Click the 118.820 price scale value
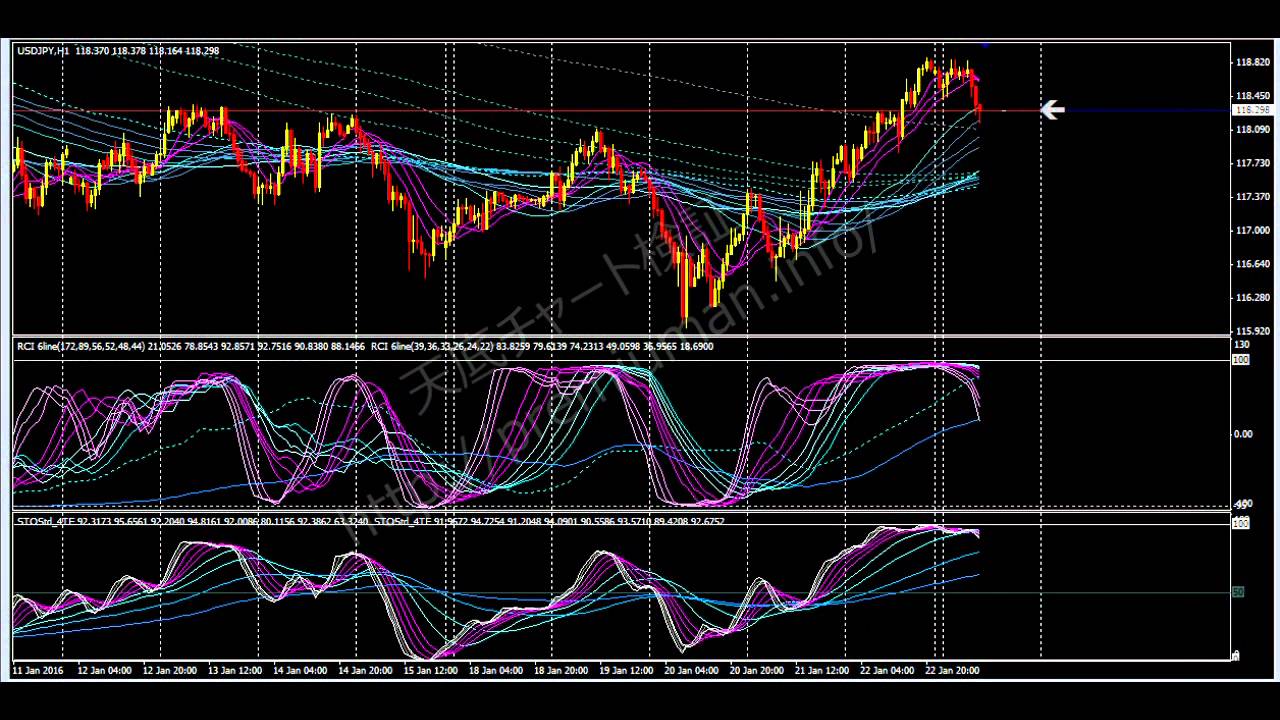Screen dimensions: 1280x720 [1253, 62]
